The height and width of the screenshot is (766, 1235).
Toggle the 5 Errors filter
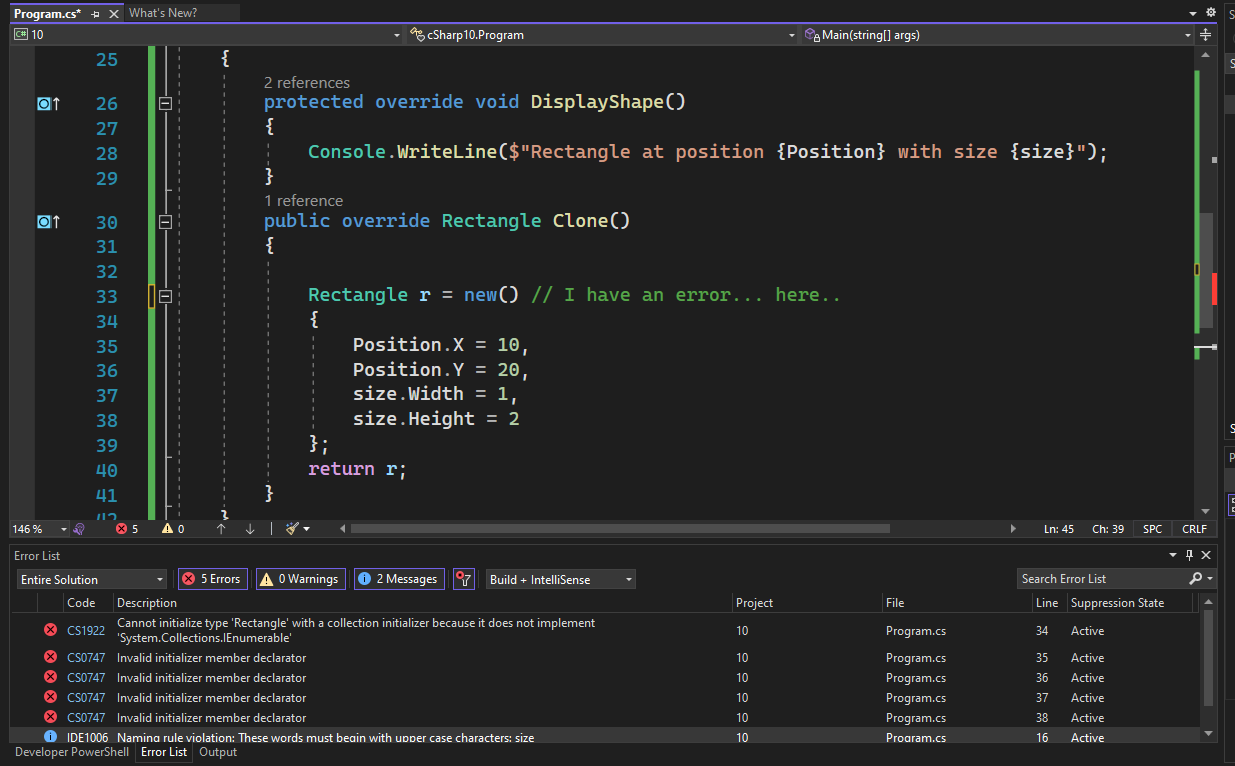tap(212, 579)
